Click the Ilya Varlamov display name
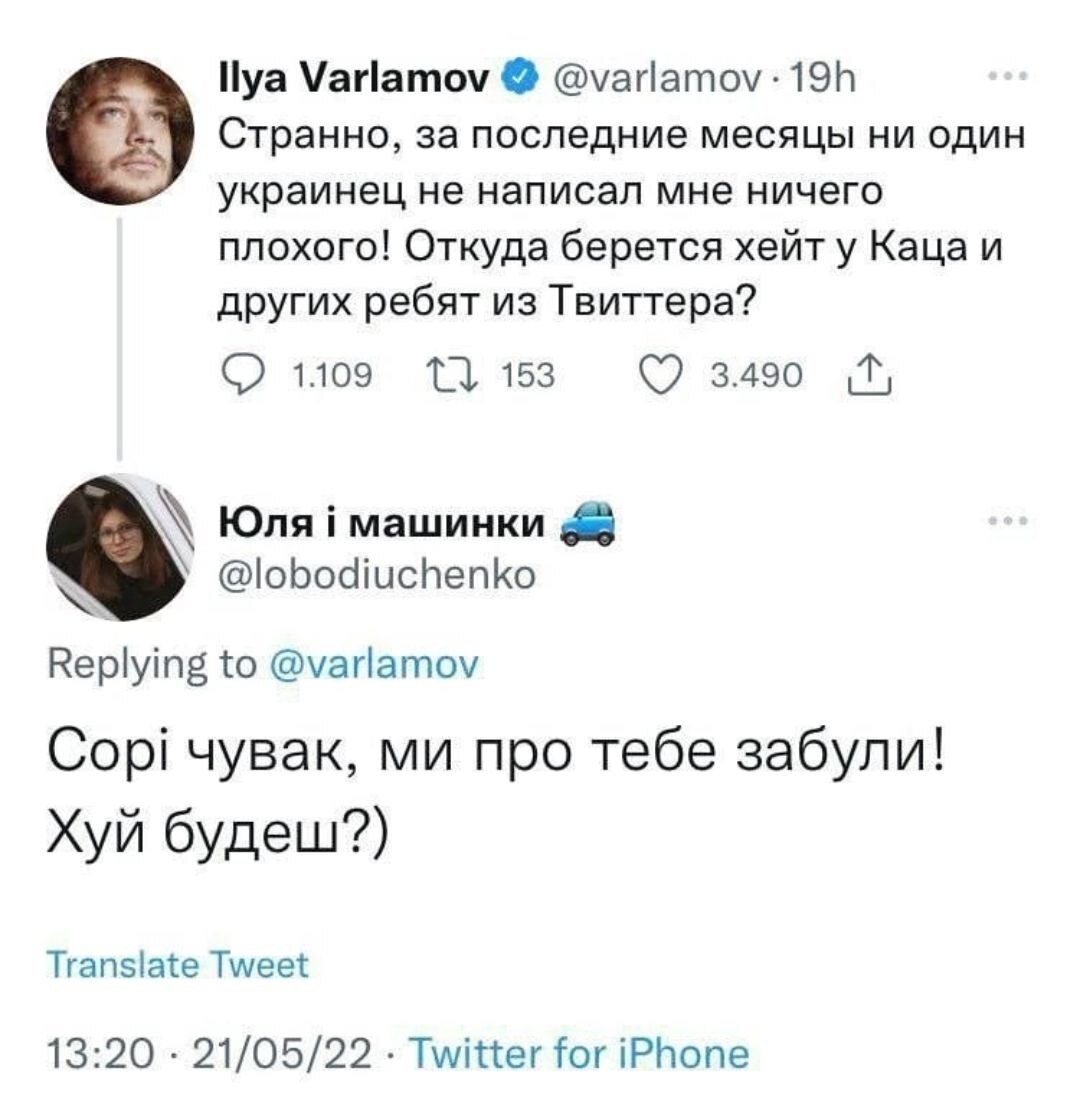Image resolution: width=1080 pixels, height=1098 pixels. pyautogui.click(x=353, y=75)
